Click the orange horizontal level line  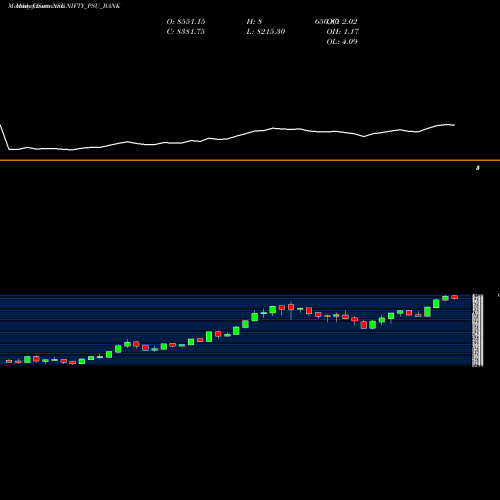(250, 160)
